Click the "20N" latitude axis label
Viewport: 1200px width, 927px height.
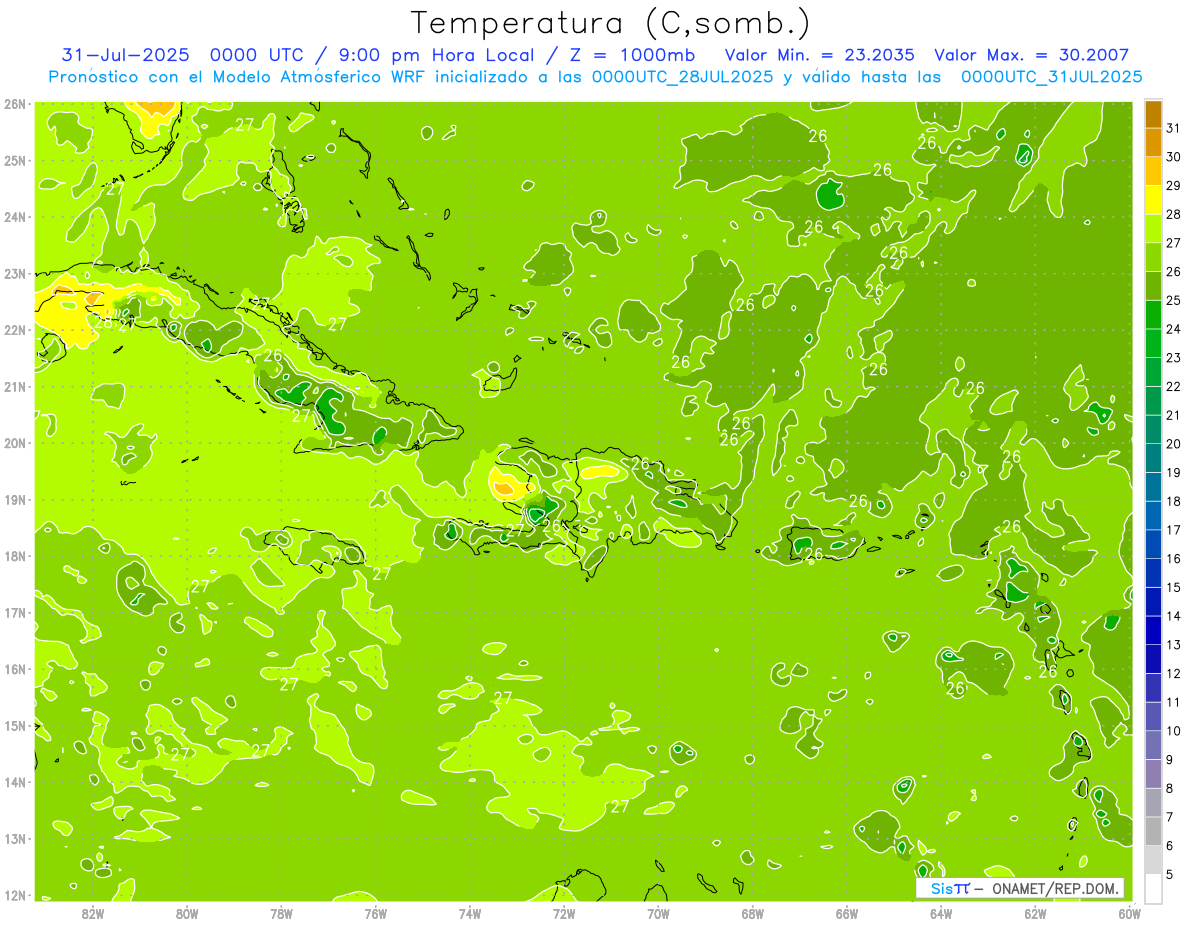pyautogui.click(x=15, y=443)
